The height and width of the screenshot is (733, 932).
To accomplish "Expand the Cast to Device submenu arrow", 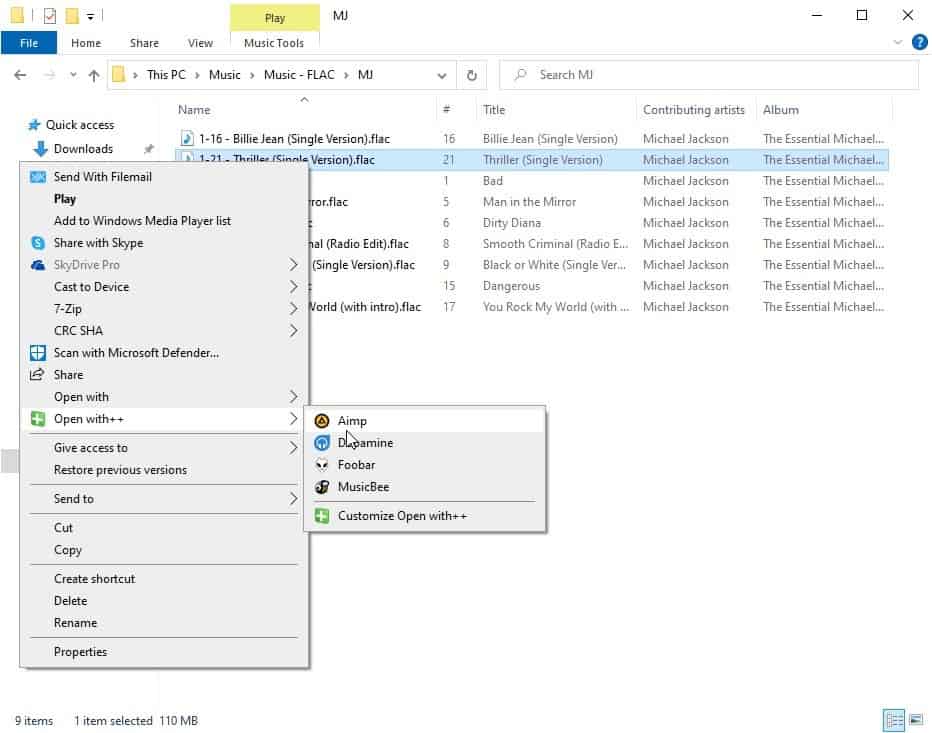I will click(x=293, y=287).
